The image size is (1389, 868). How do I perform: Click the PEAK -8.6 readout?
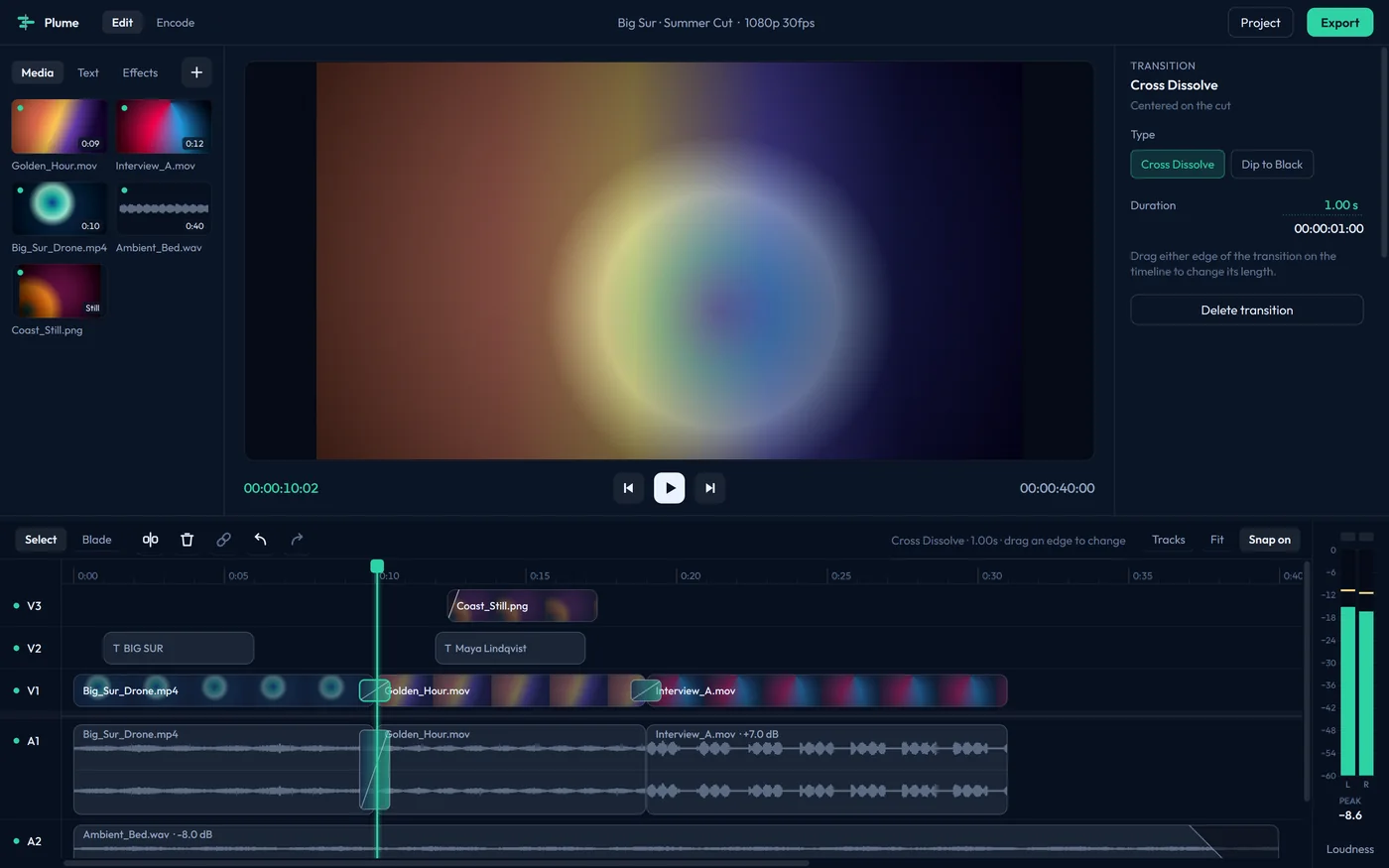click(1350, 808)
